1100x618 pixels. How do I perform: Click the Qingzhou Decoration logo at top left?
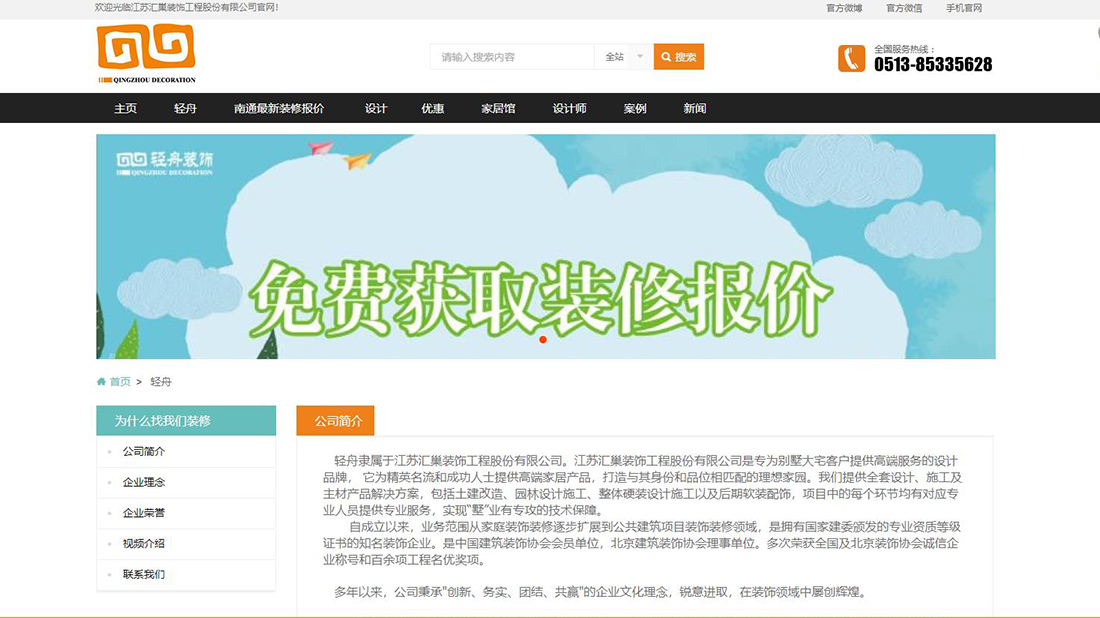[147, 53]
